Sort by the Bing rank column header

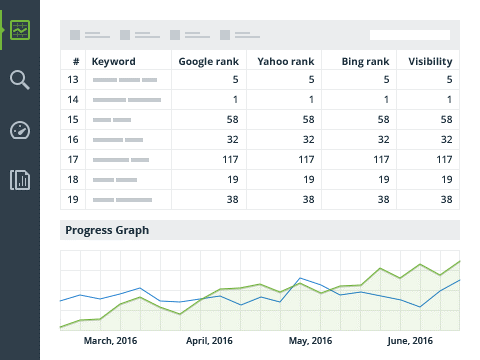coord(365,62)
